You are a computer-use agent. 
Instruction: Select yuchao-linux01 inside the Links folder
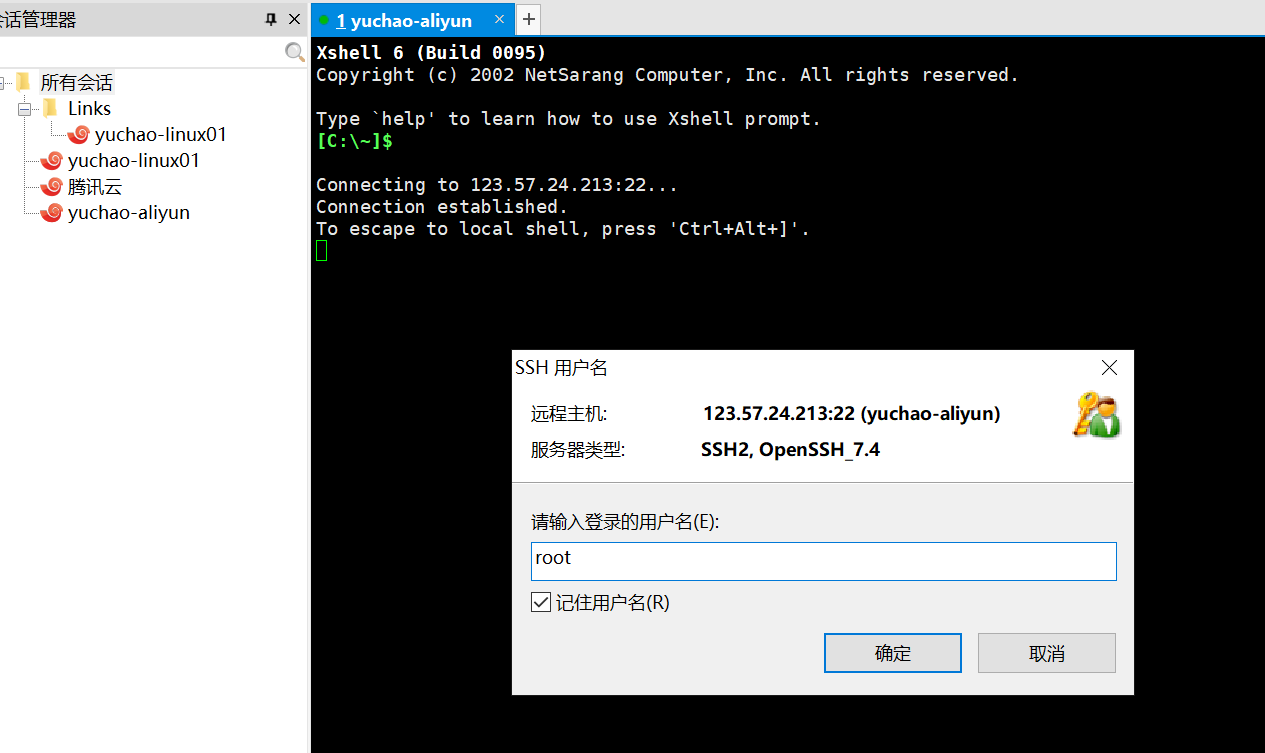point(160,134)
